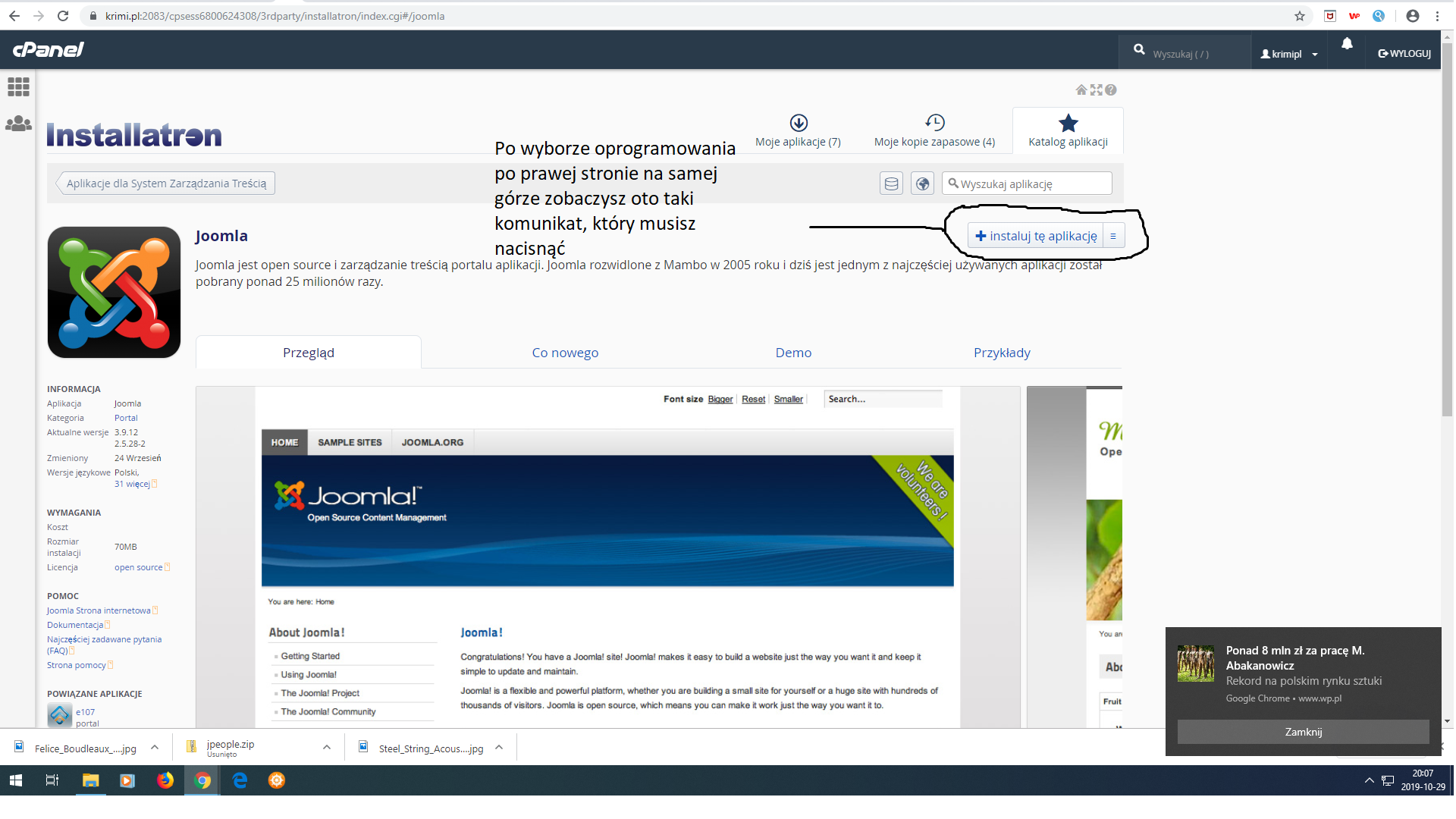The height and width of the screenshot is (819, 1456).
Task: Click the database icon beside search
Action: (891, 184)
